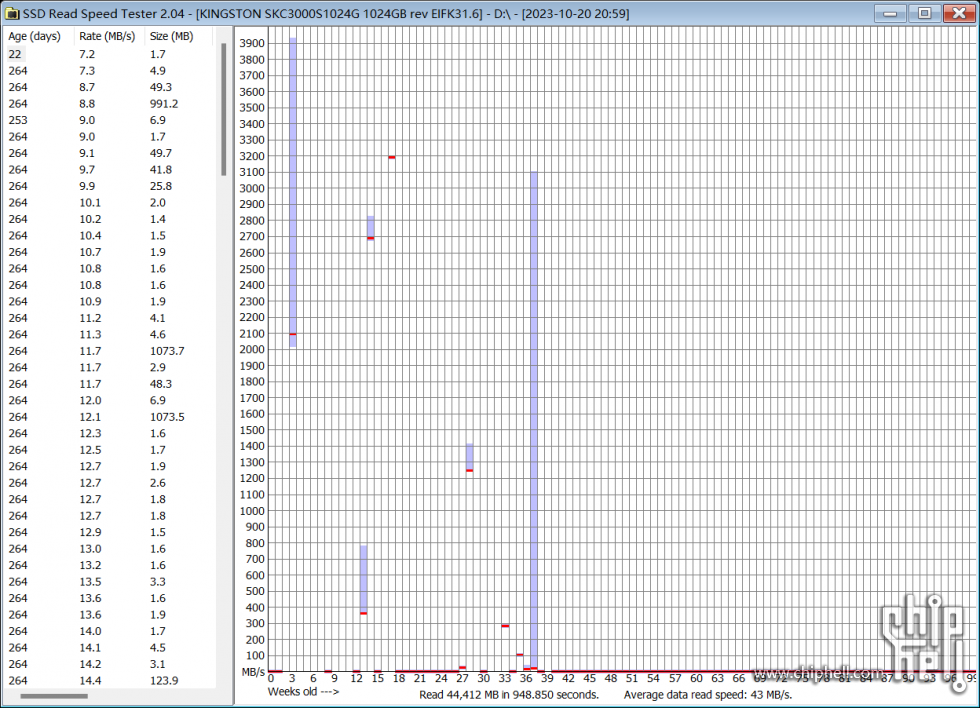This screenshot has height=708, width=980.
Task: Click the rate value 14.0
Action: [90, 631]
